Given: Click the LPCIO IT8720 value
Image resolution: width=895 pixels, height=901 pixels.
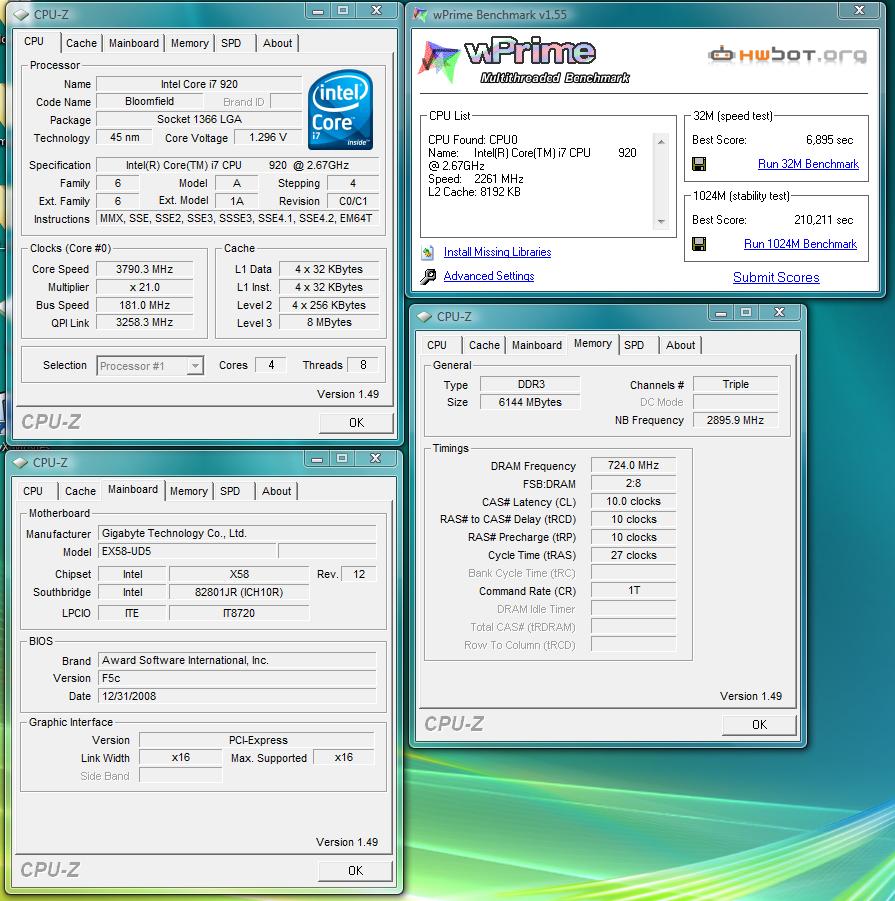Looking at the screenshot, I should (239, 613).
